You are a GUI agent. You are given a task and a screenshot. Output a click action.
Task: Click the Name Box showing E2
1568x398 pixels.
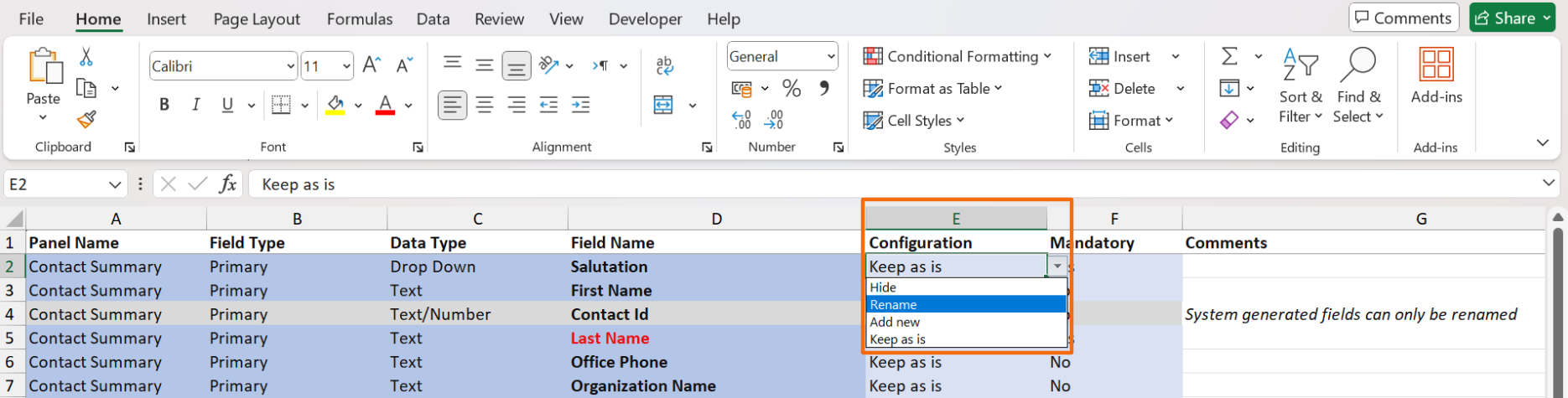point(55,184)
